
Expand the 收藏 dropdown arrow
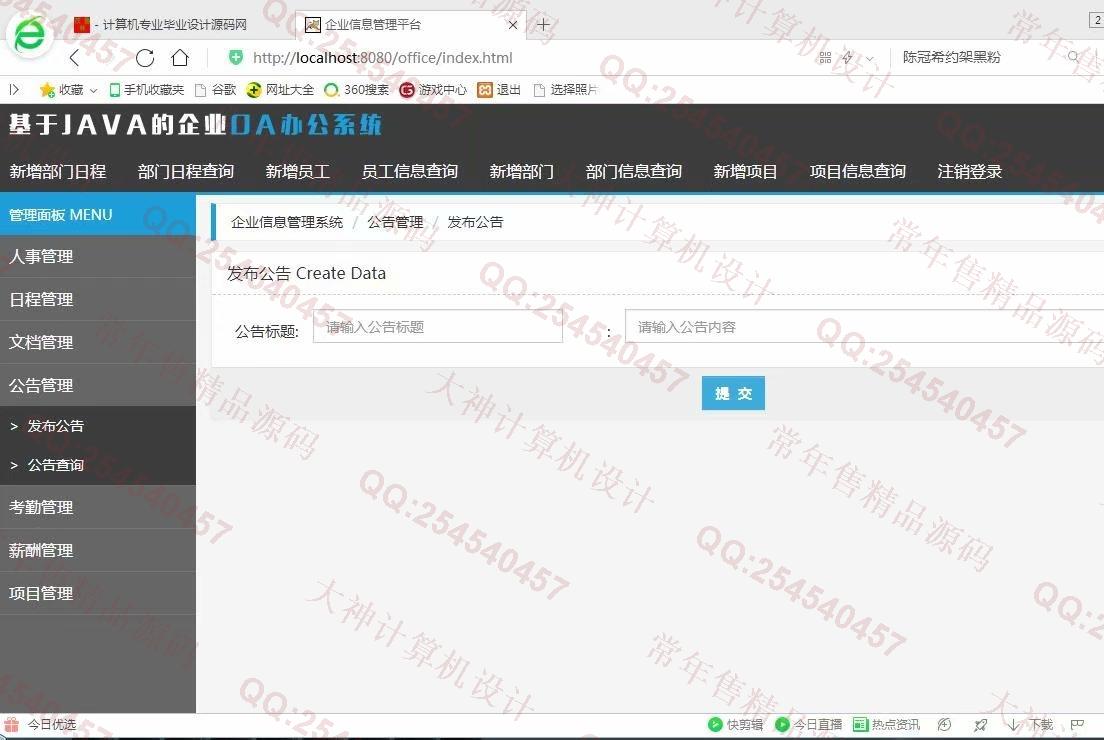click(93, 90)
